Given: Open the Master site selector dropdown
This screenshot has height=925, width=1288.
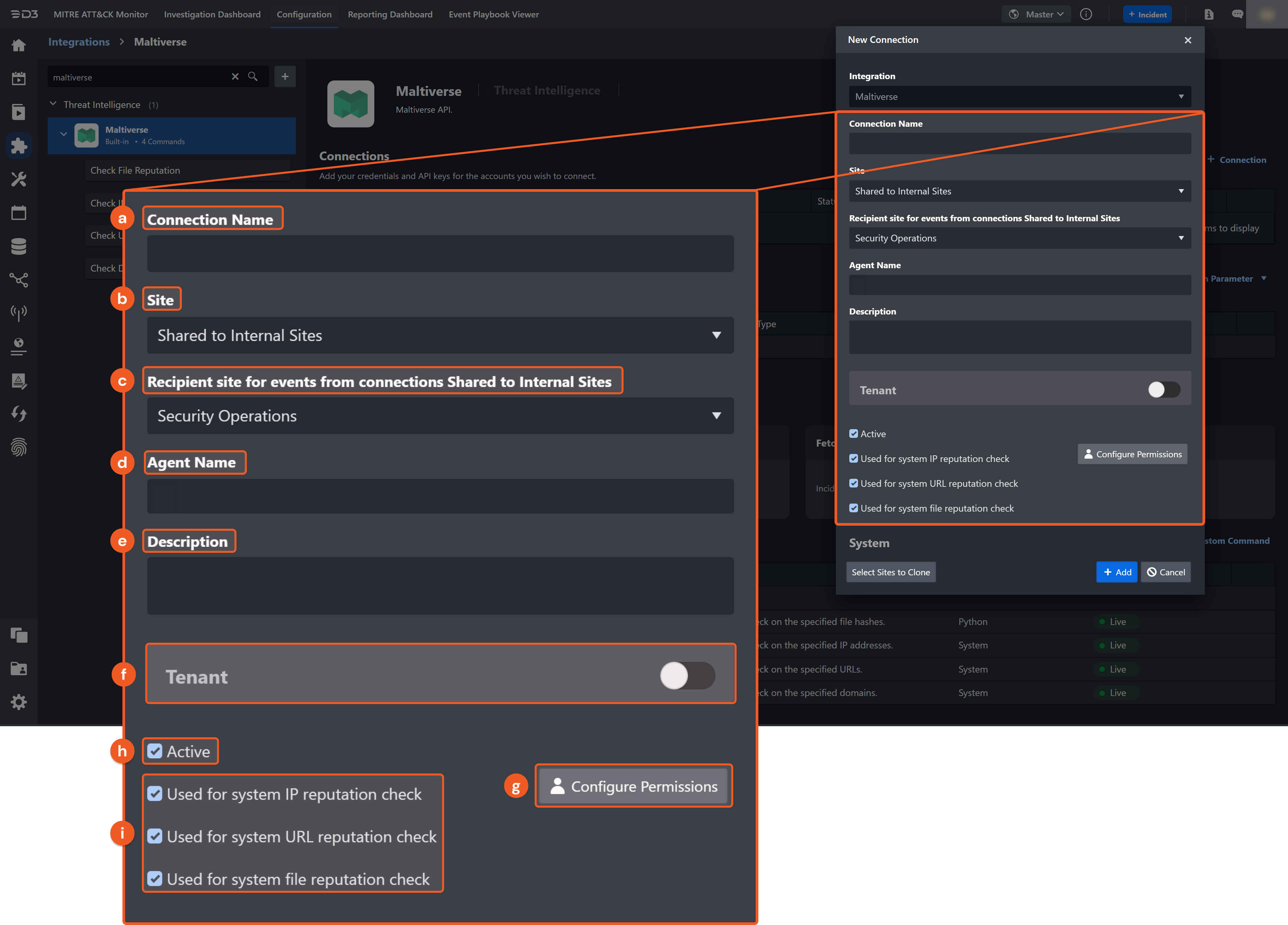Looking at the screenshot, I should point(1036,14).
